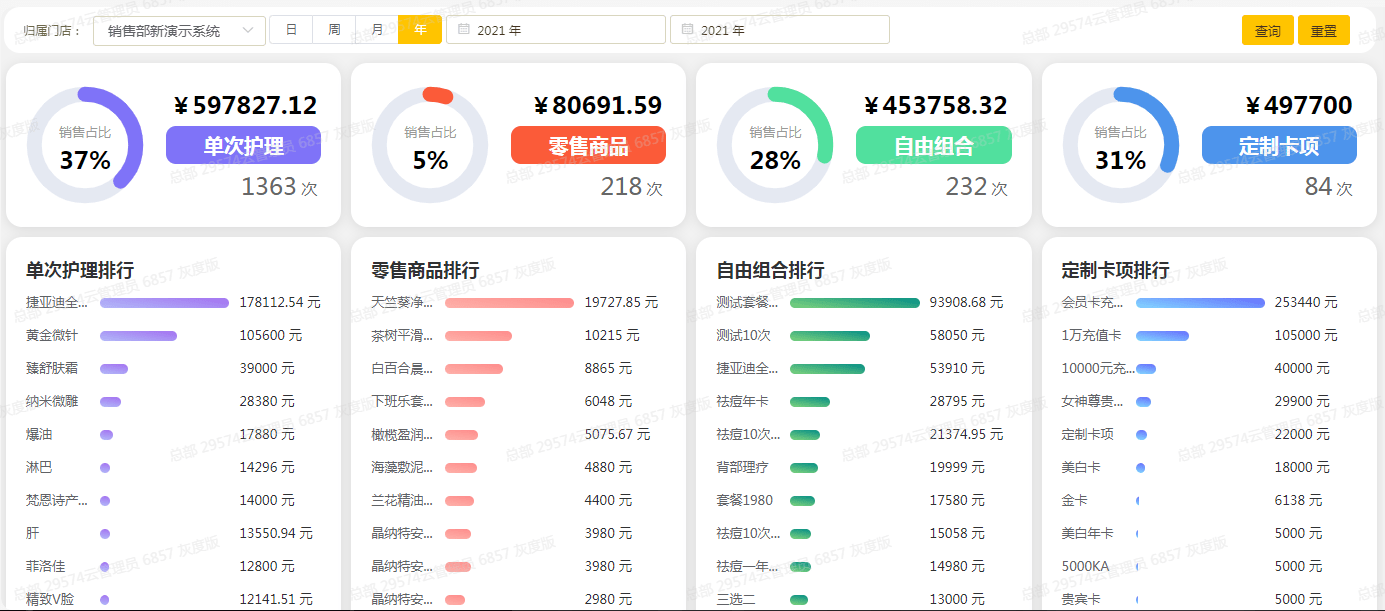Select the 月 (month) period option
Viewport: 1385px width, 611px height.
377,30
